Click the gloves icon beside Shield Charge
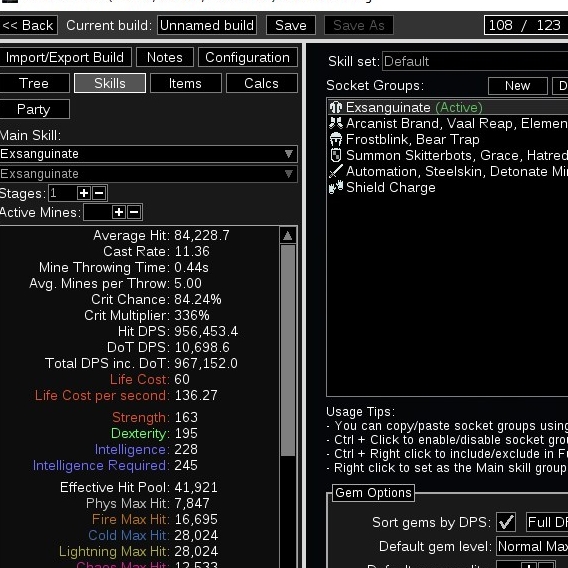The height and width of the screenshot is (568, 568). (x=336, y=187)
